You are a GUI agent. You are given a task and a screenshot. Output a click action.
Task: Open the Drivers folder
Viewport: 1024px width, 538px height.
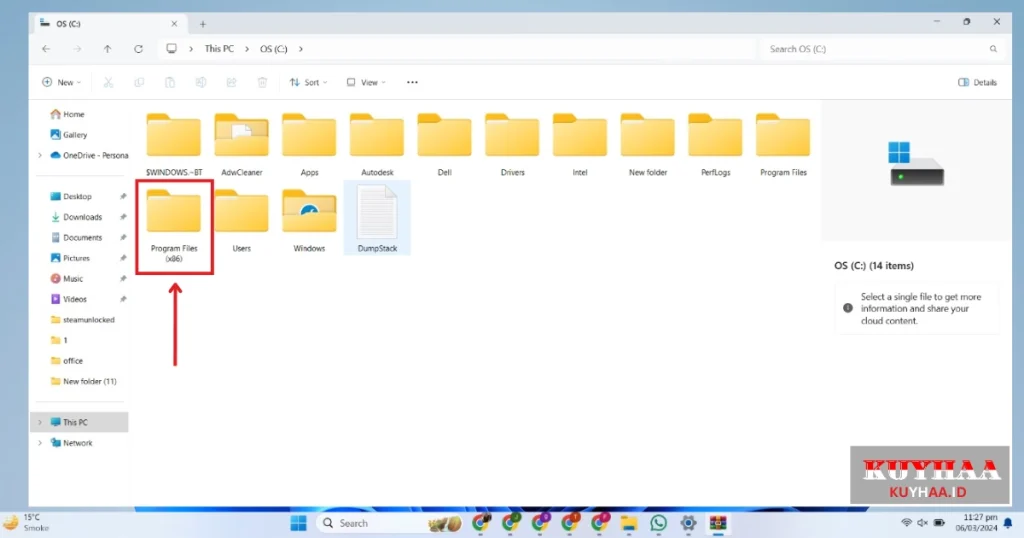(x=512, y=143)
